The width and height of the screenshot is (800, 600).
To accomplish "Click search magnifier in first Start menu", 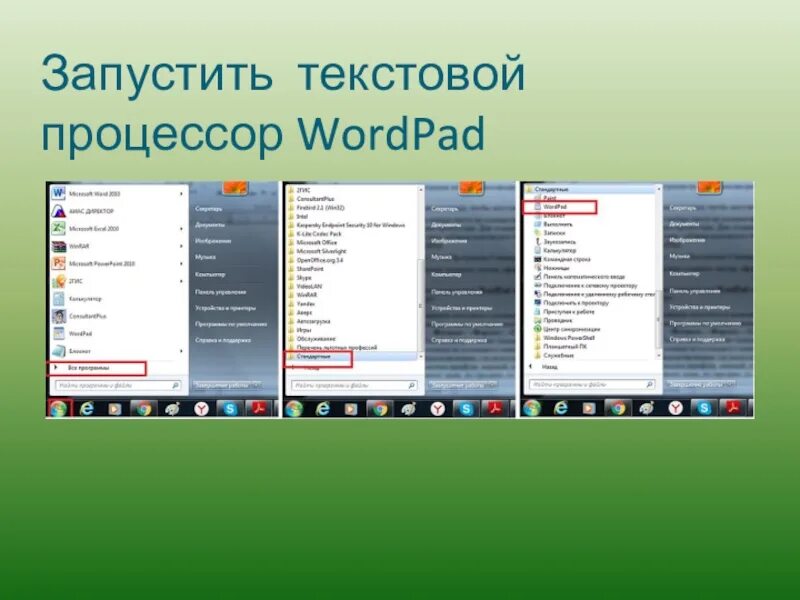I will coord(175,386).
